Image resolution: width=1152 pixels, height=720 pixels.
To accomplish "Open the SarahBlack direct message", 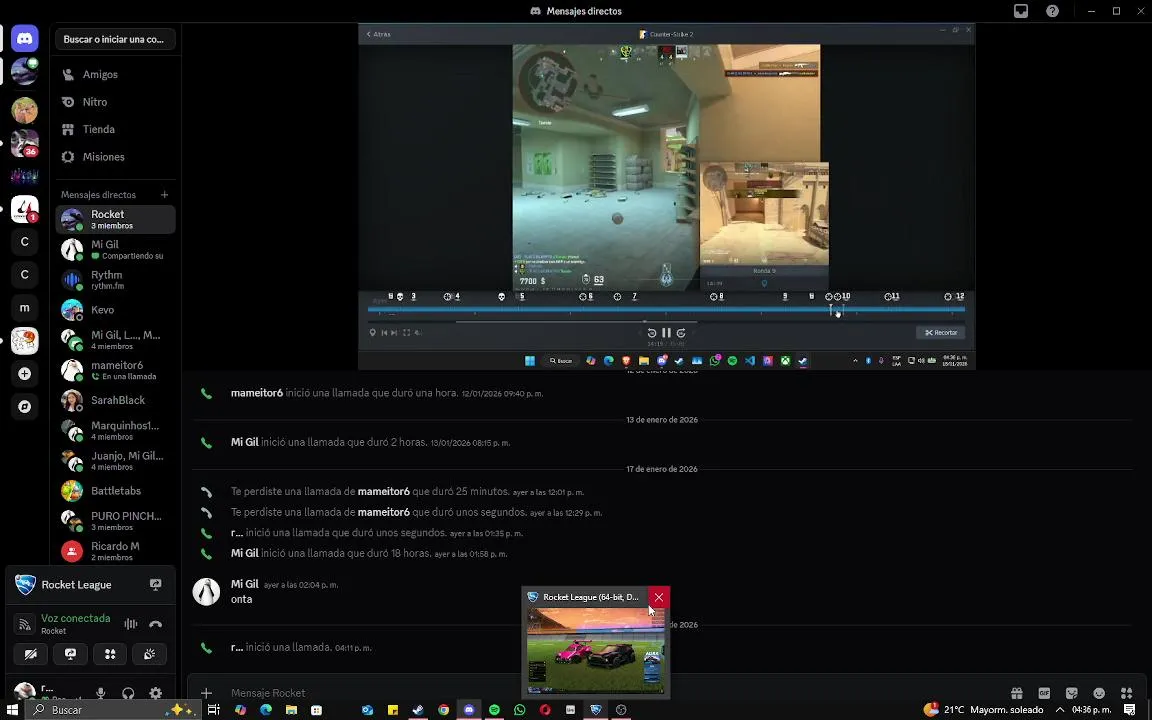I will click(x=115, y=400).
